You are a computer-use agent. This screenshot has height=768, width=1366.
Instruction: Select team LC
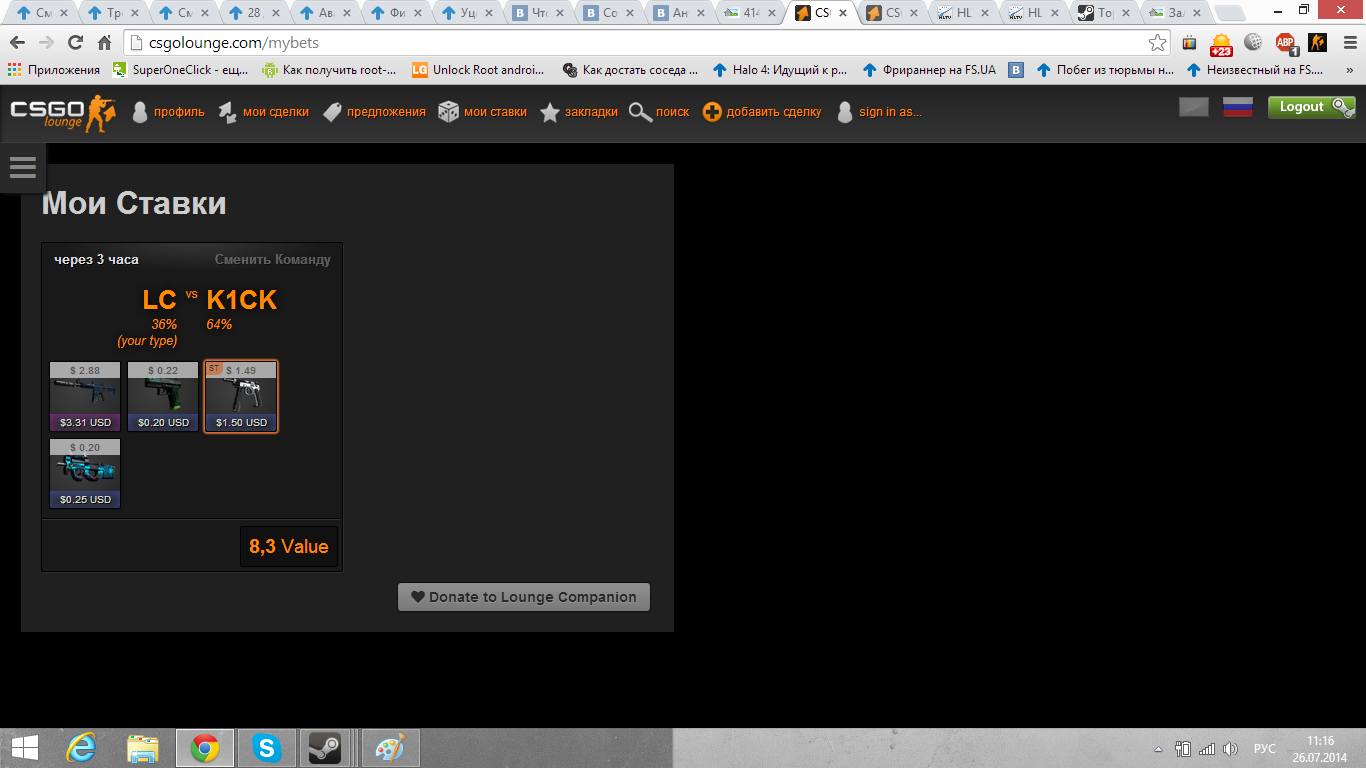click(159, 300)
